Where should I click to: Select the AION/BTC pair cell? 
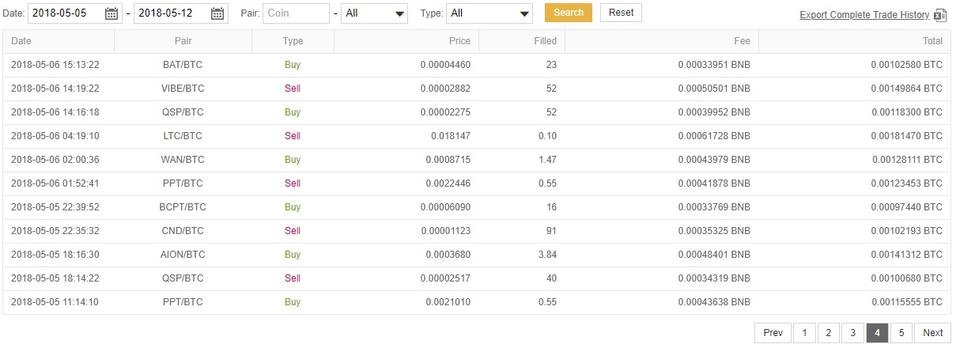tap(182, 255)
